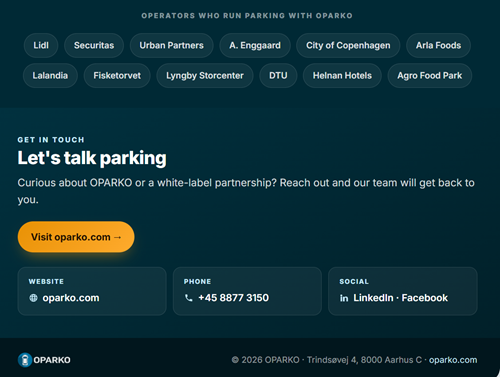500x377 pixels.
Task: Select the A. Enggaard pill
Action: coord(255,45)
